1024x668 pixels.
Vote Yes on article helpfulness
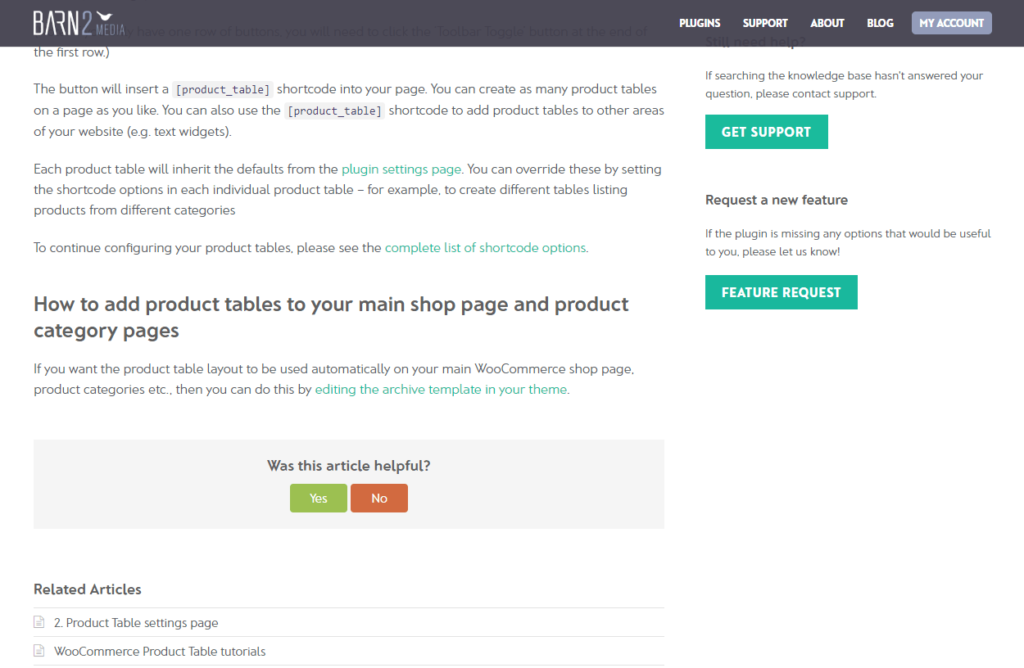click(x=318, y=498)
